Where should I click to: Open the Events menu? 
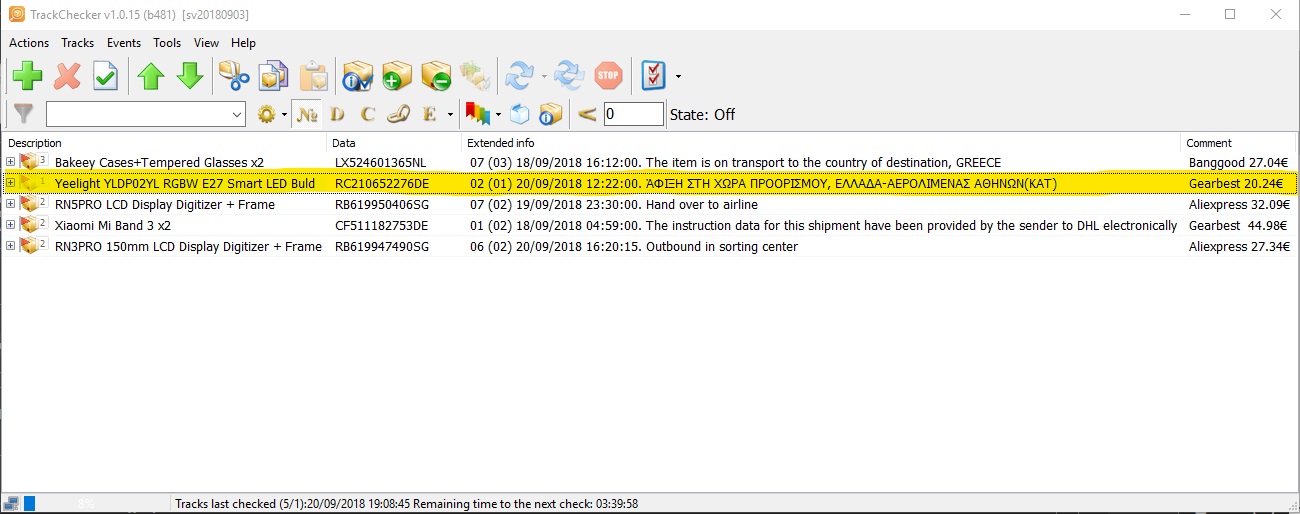(123, 43)
